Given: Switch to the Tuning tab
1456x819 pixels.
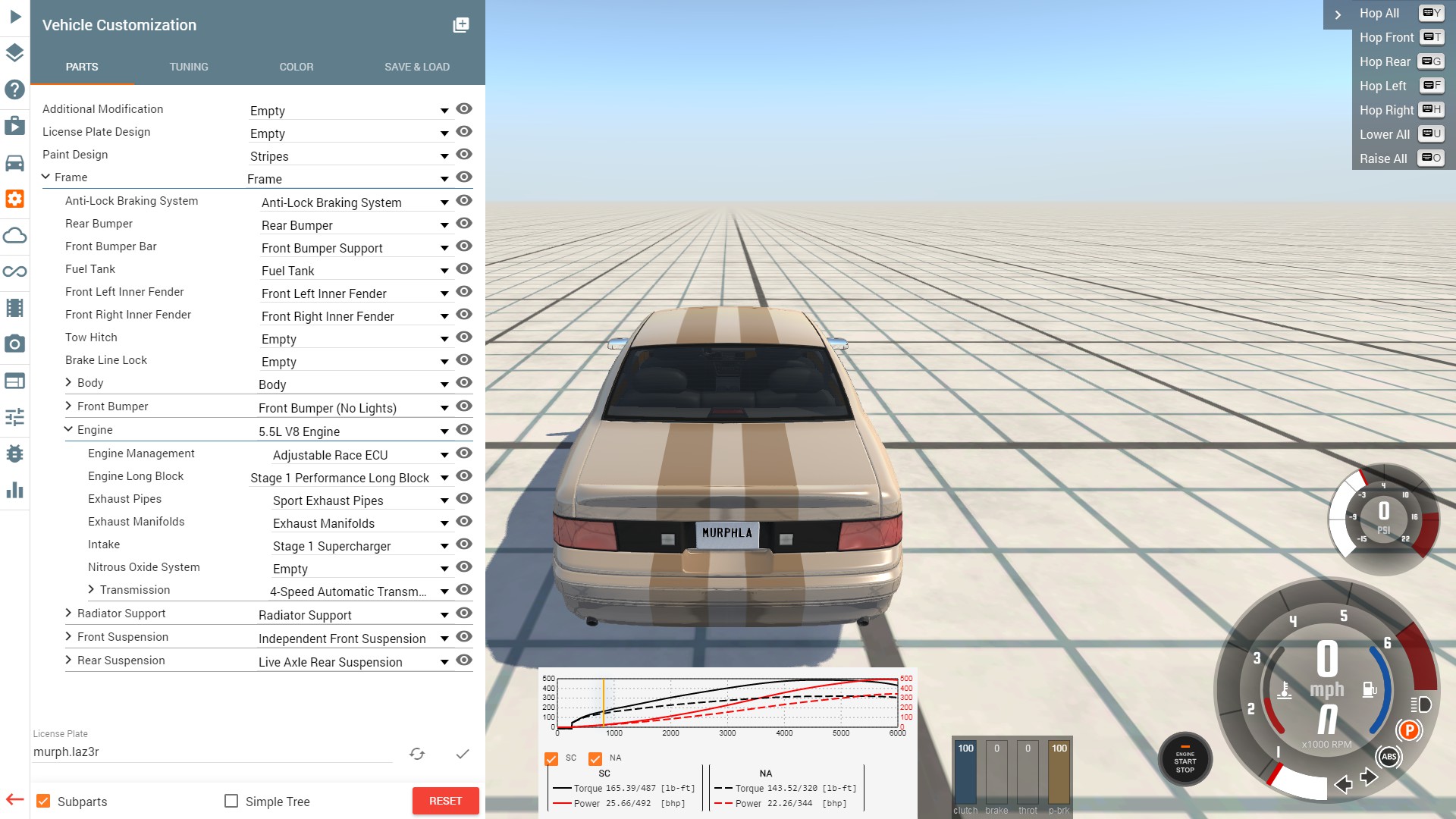Looking at the screenshot, I should 189,67.
